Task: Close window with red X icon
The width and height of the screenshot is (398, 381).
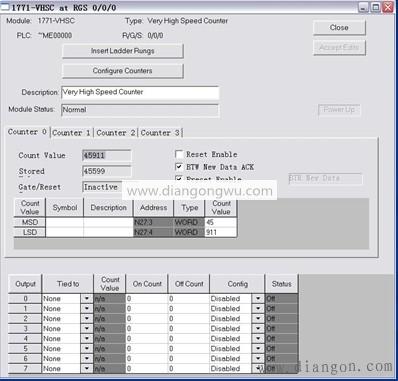Action: pos(388,7)
